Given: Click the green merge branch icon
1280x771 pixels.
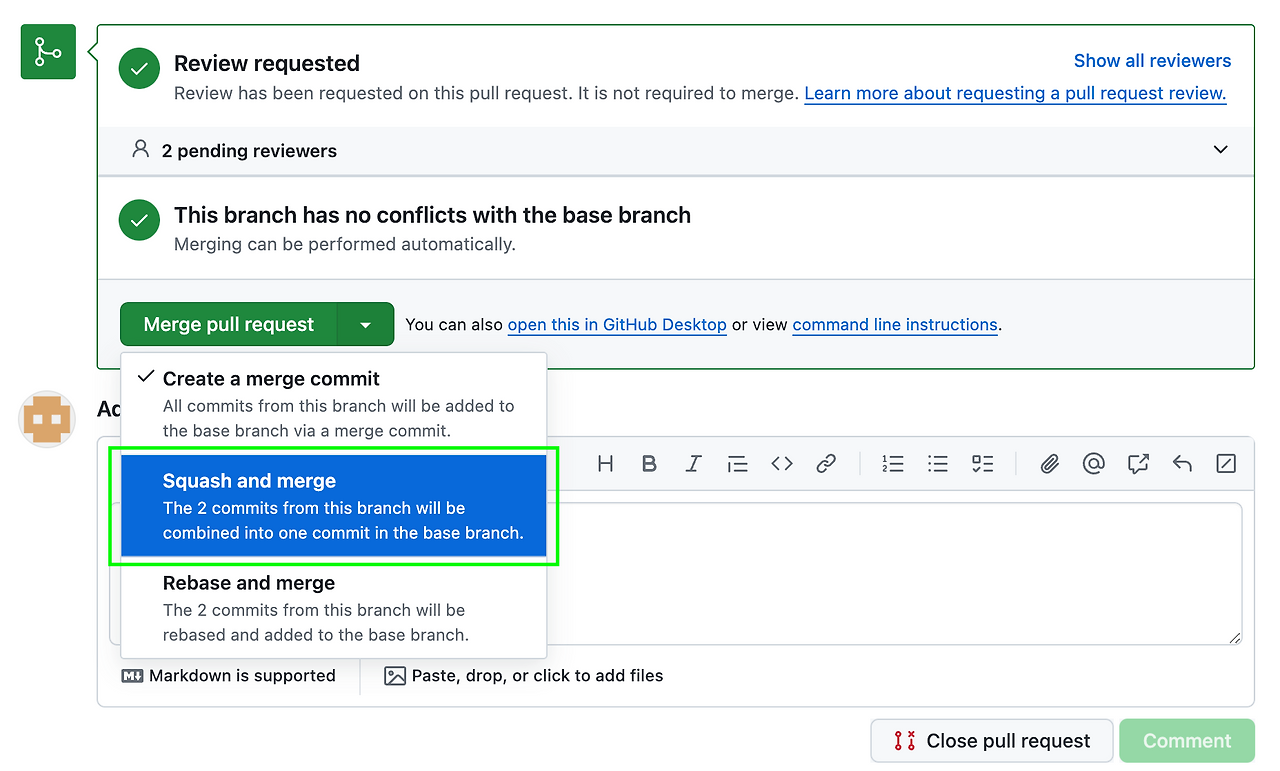Looking at the screenshot, I should 48,52.
